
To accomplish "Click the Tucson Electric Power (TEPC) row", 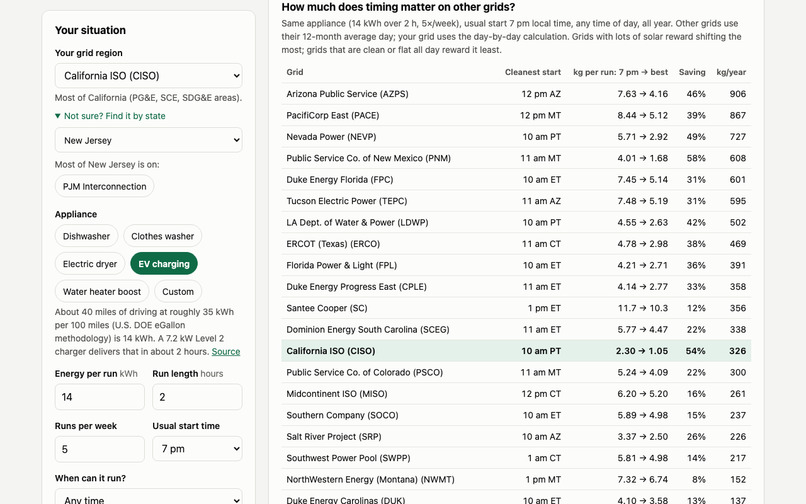I will coord(516,201).
